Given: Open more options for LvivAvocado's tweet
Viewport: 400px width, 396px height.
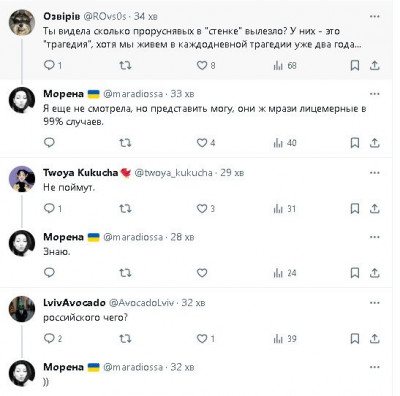Looking at the screenshot, I should [375, 303].
